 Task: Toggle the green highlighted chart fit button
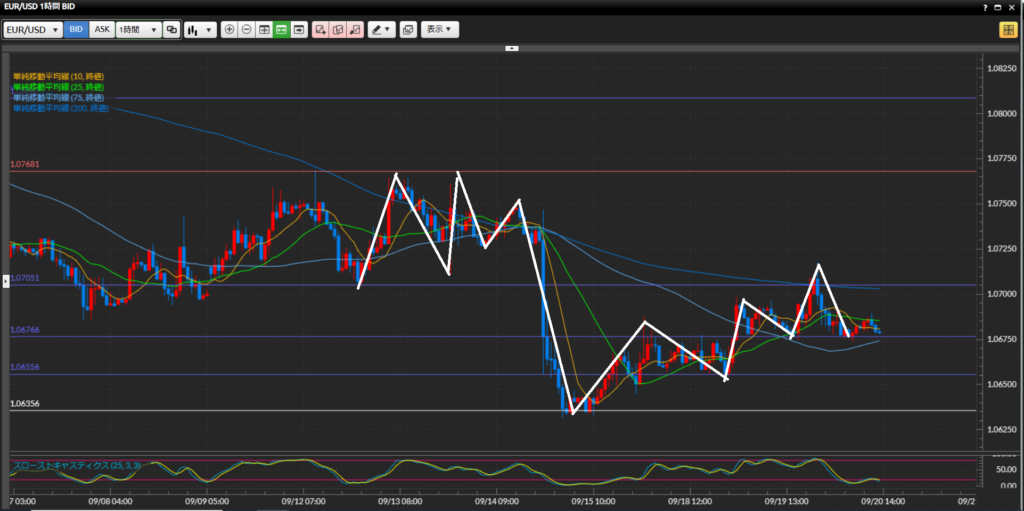pos(281,30)
